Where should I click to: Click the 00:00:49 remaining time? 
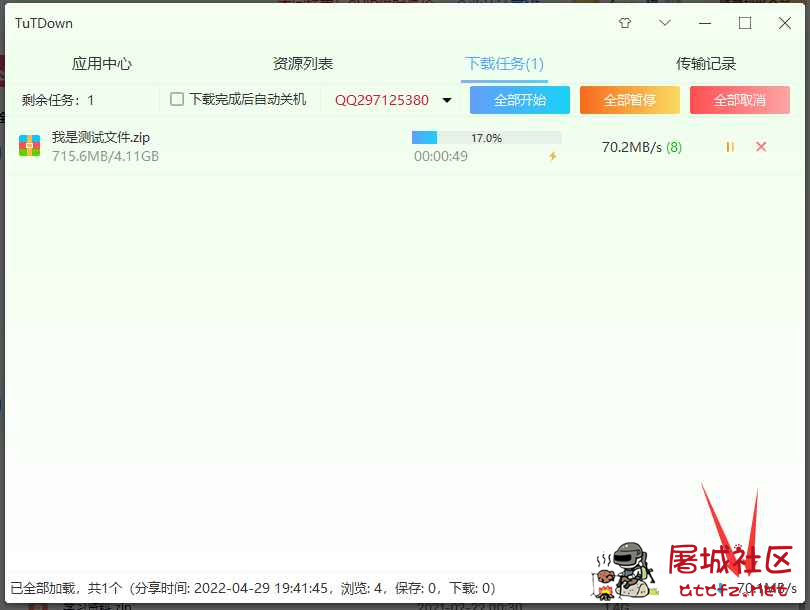(x=441, y=156)
